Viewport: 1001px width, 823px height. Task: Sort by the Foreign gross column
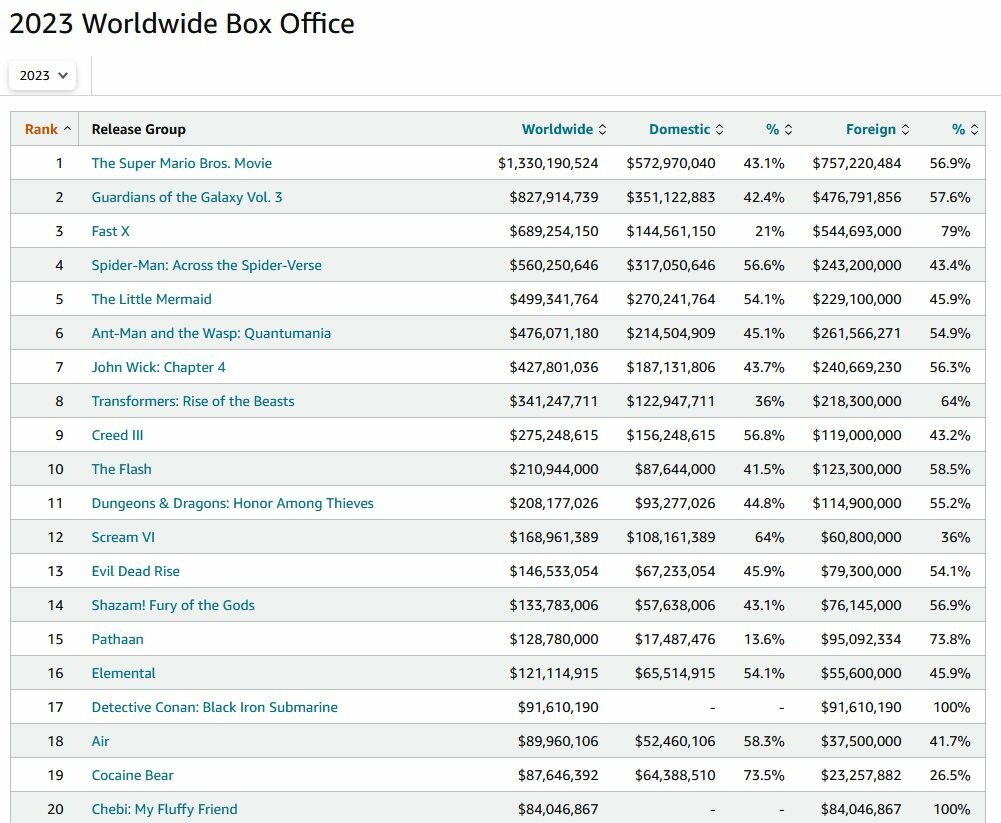click(878, 129)
